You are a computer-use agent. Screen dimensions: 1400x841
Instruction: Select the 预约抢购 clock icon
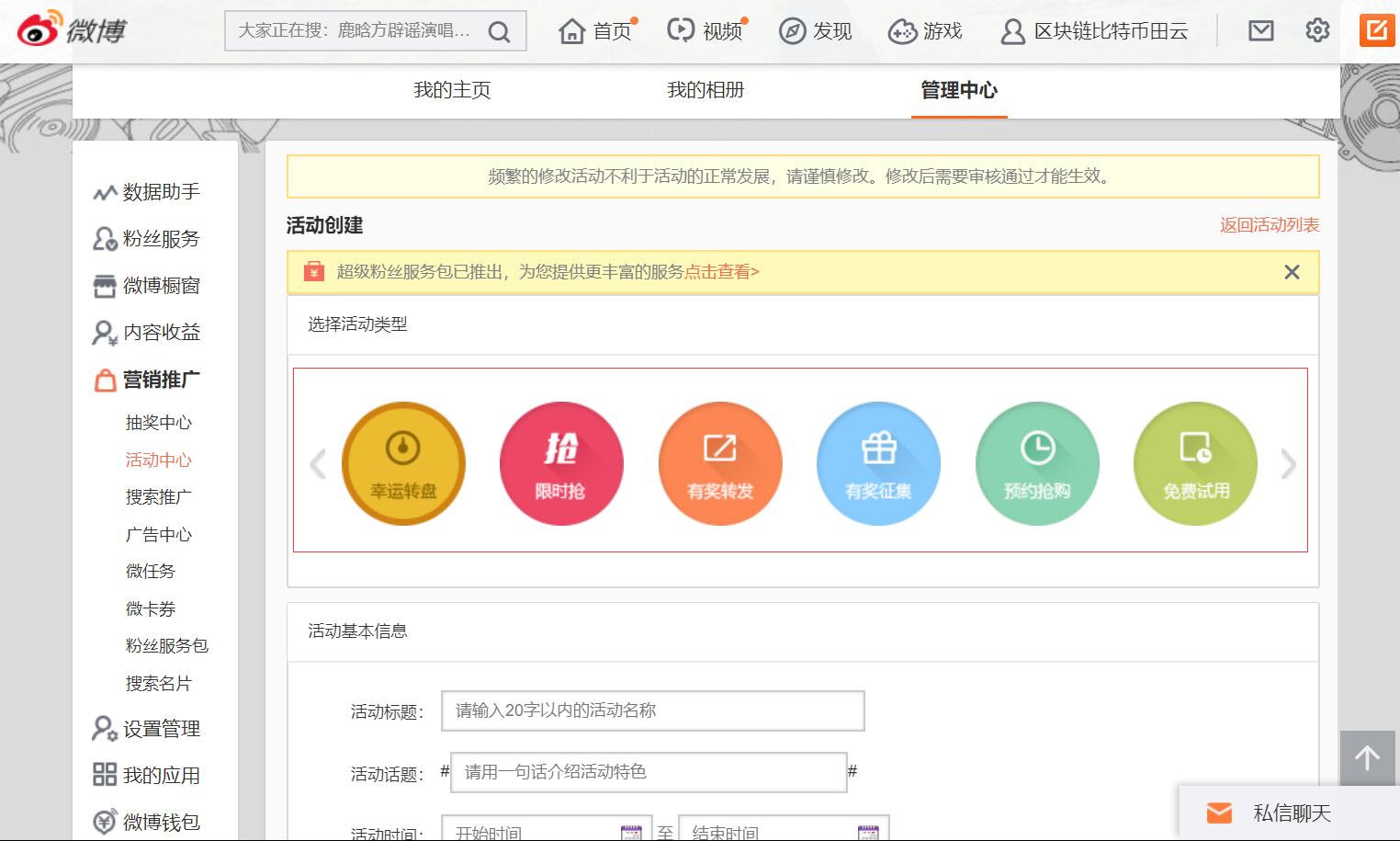[1037, 463]
